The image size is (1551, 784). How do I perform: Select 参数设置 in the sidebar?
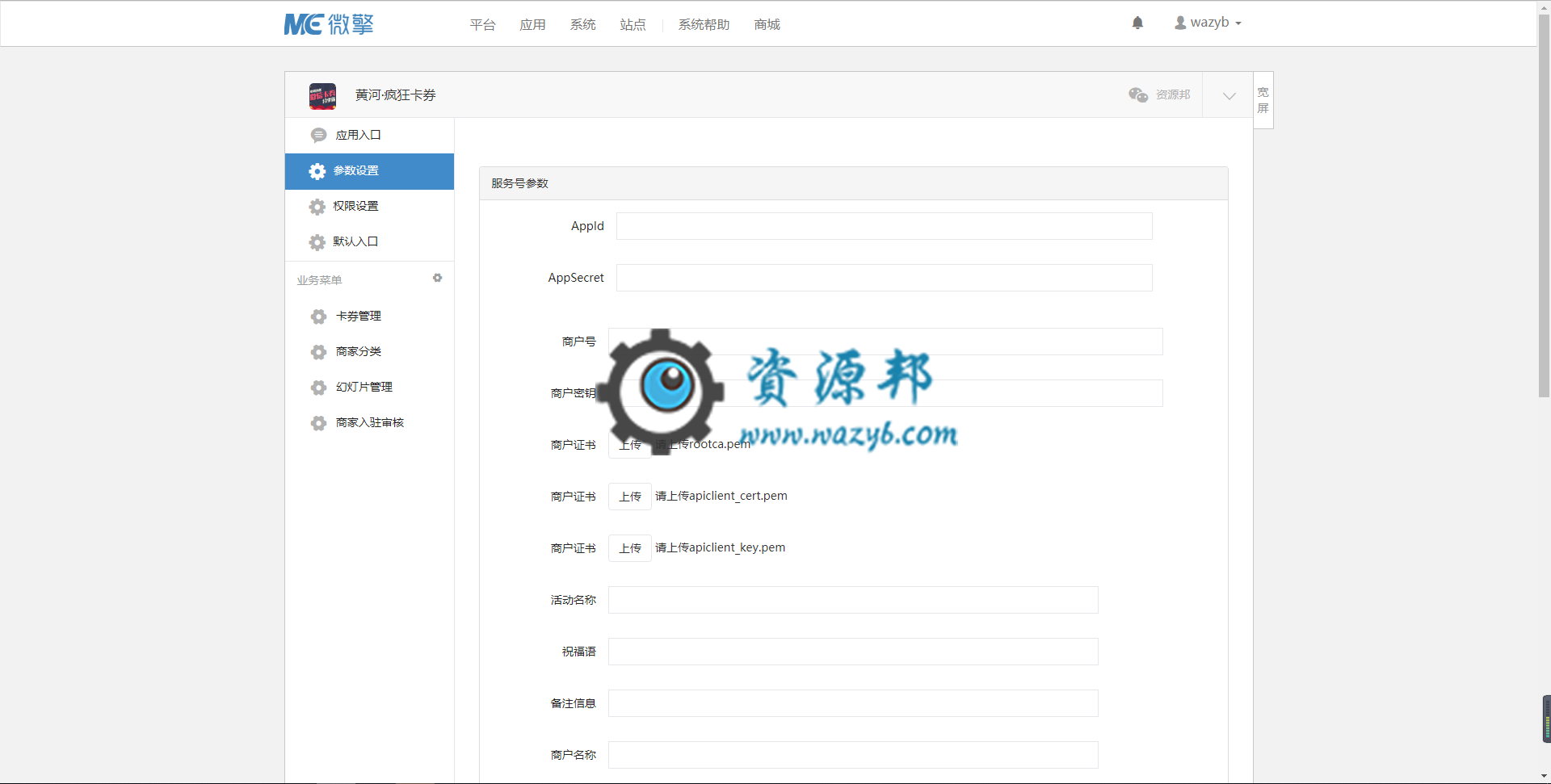pyautogui.click(x=369, y=171)
